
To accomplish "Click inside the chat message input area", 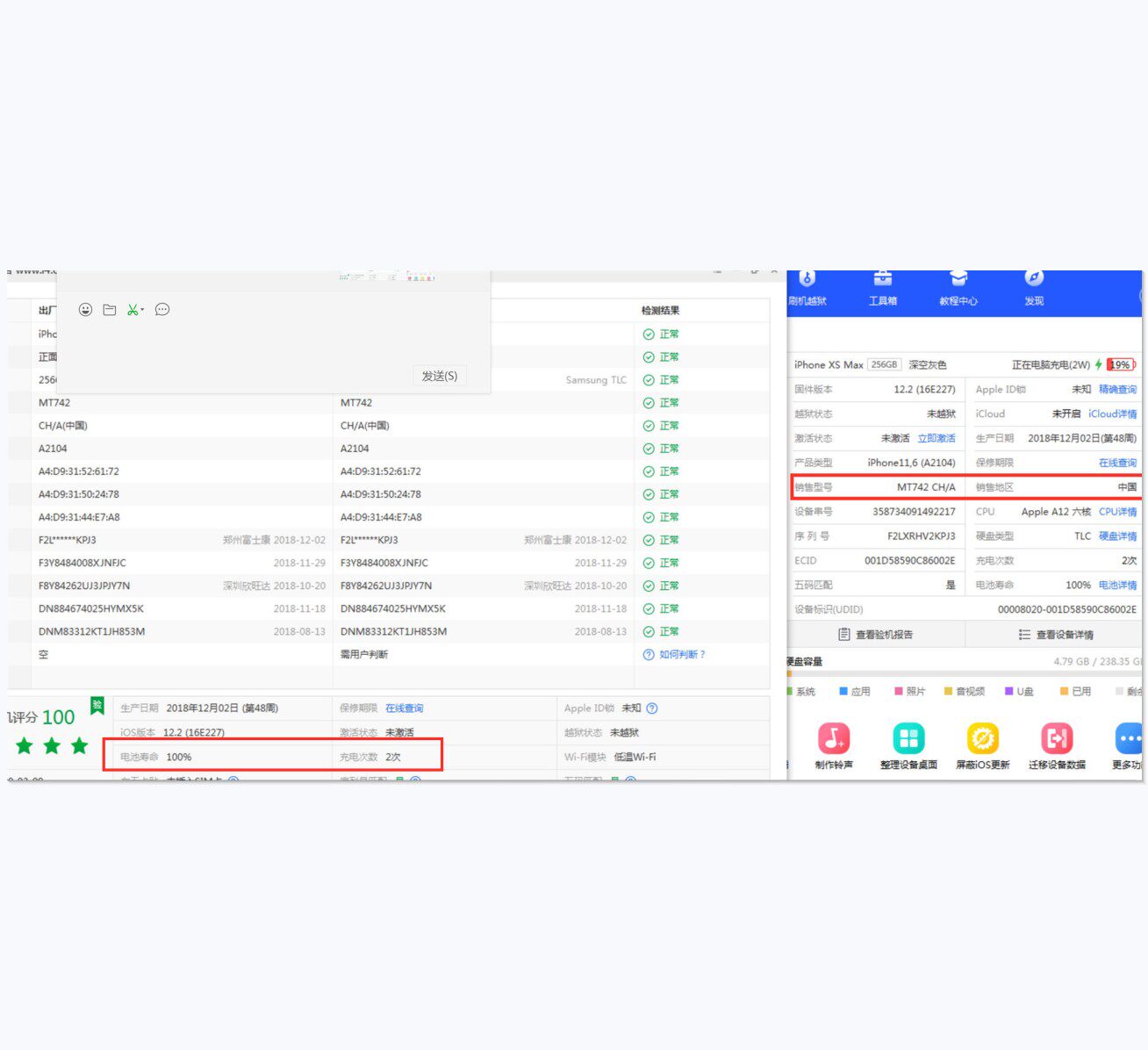I will coord(273,341).
